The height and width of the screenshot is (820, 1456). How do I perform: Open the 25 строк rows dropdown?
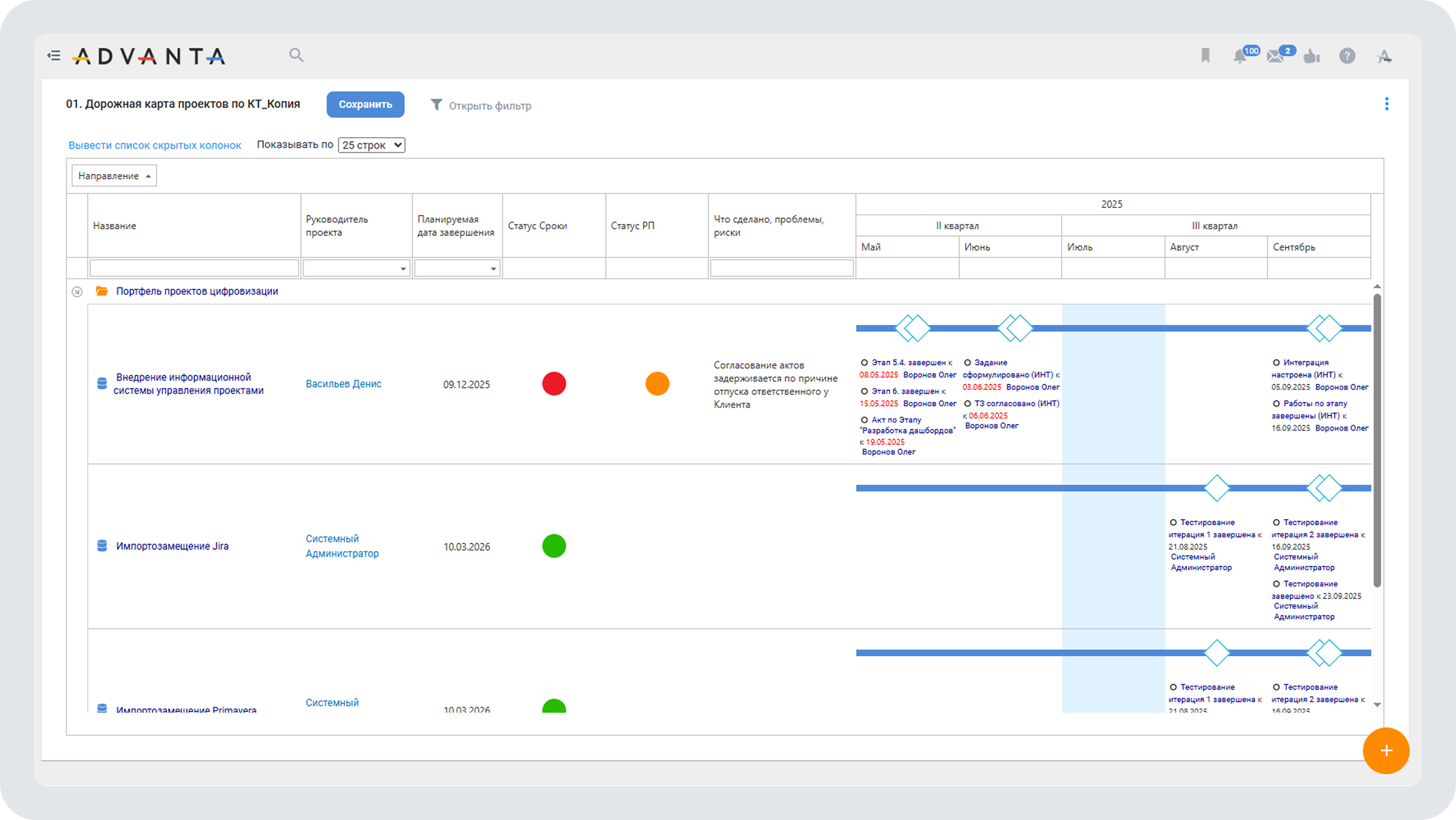371,145
